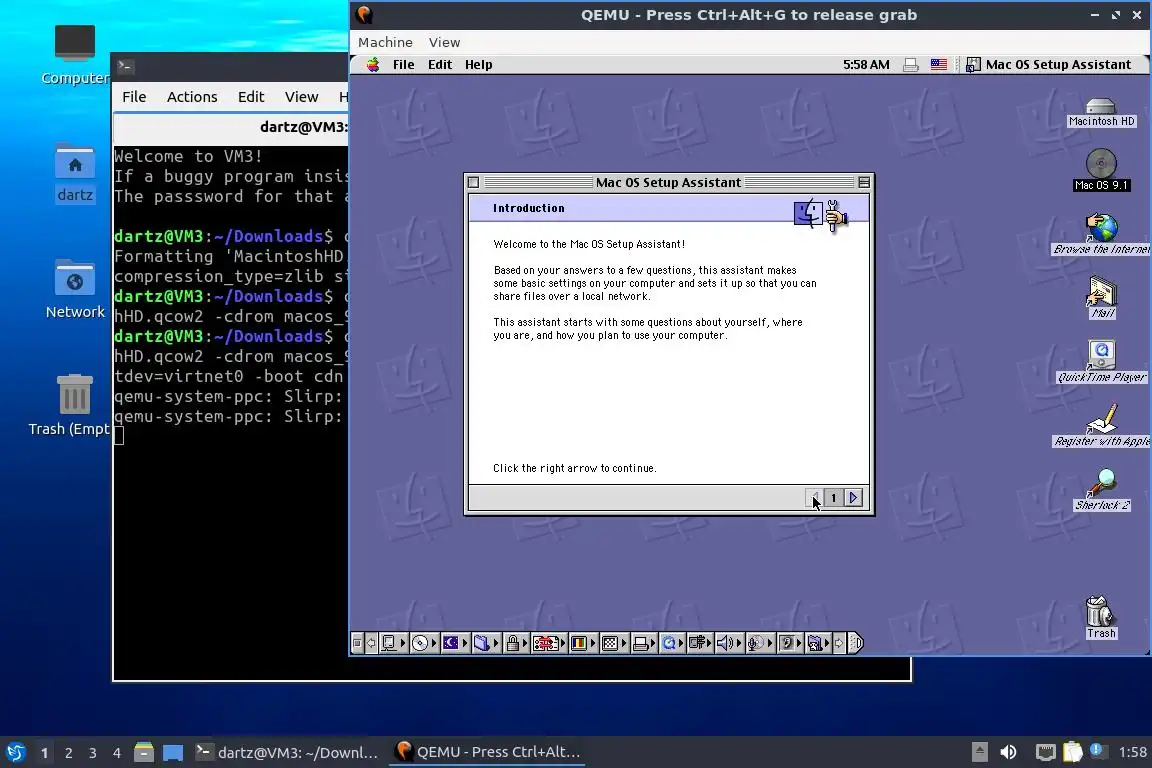Select the Computer icon on the host desktop
This screenshot has height=768, width=1152.
(74, 54)
